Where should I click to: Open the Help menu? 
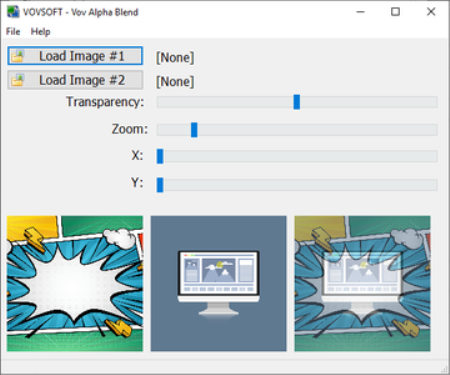click(x=40, y=32)
